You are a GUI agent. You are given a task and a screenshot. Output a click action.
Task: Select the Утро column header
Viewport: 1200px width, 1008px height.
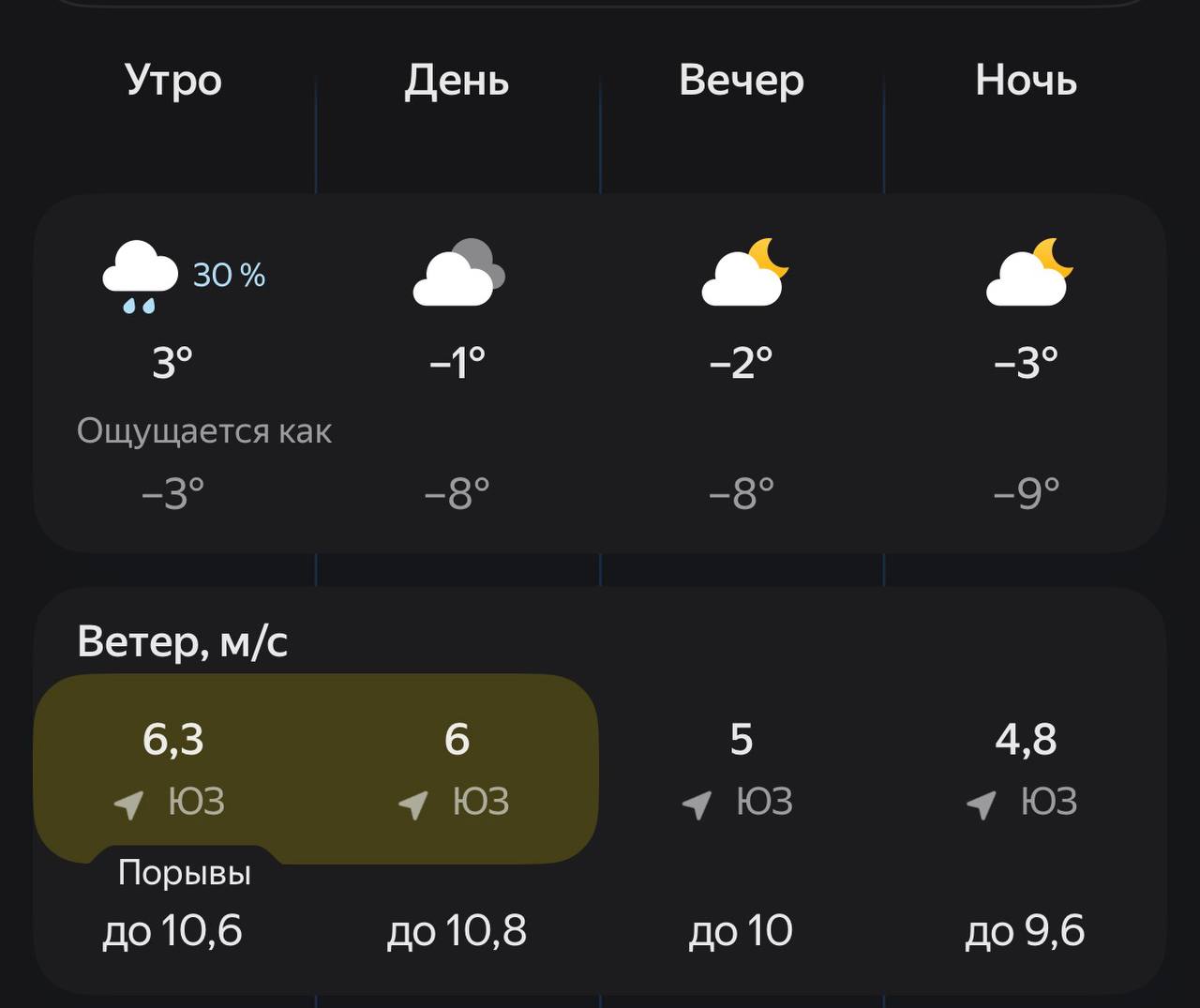point(173,81)
